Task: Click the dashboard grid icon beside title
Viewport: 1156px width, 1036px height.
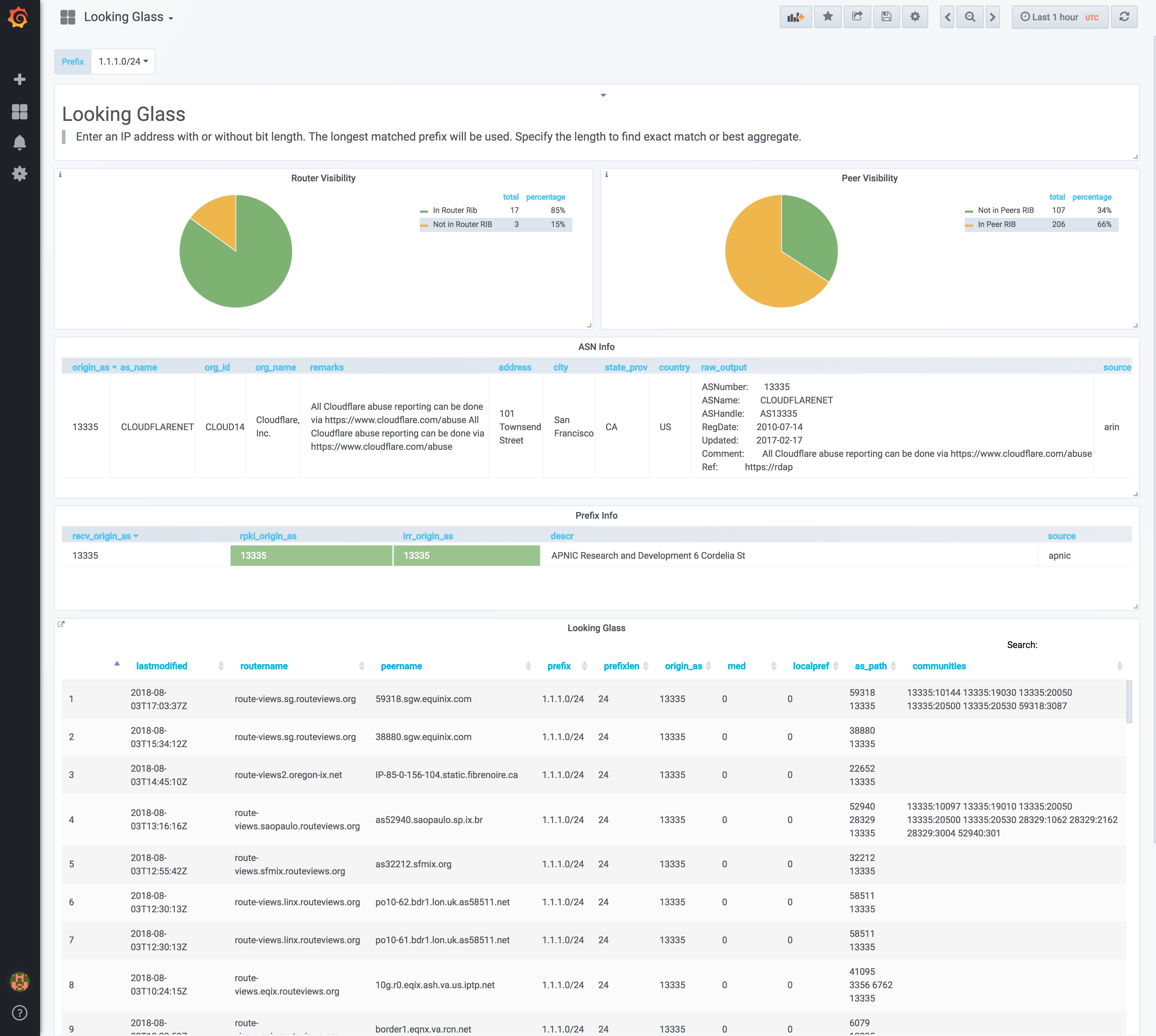Action: click(x=68, y=17)
